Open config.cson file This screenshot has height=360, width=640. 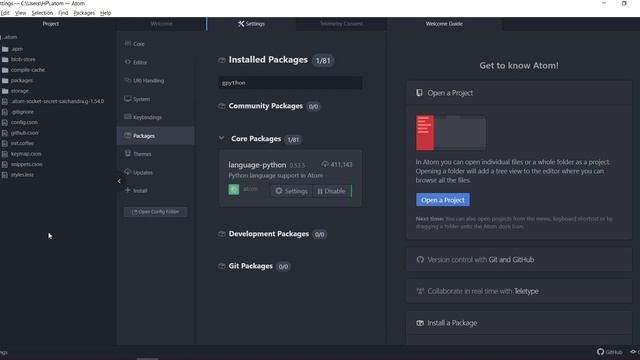(x=24, y=122)
